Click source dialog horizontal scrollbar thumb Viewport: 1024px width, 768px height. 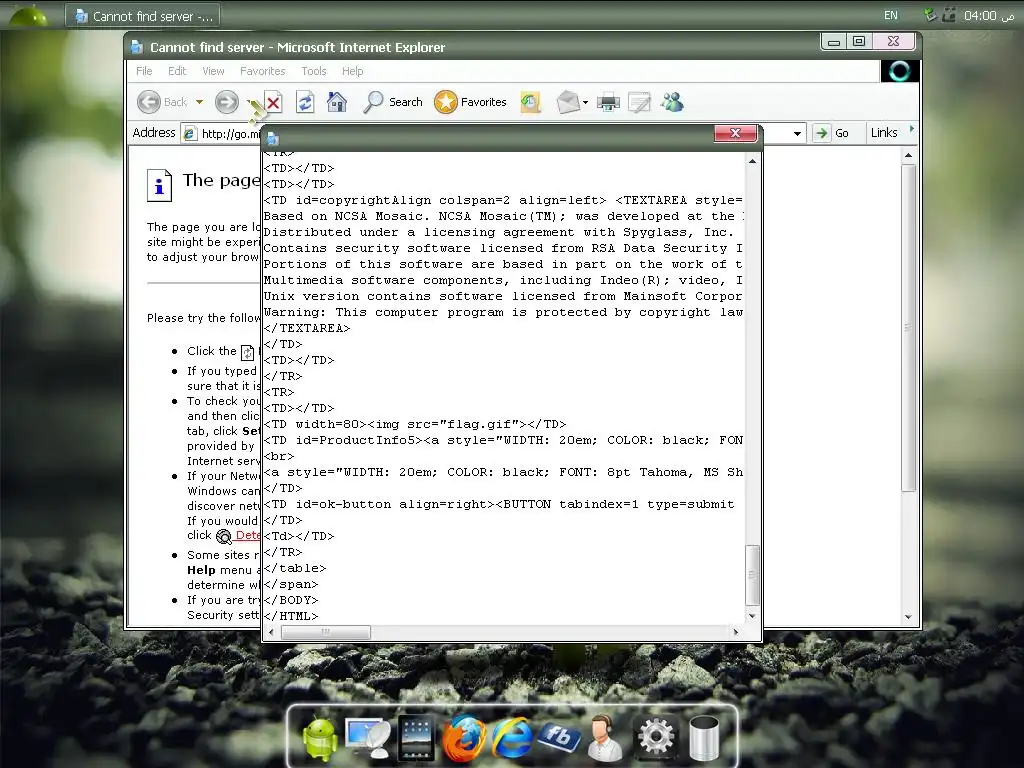[325, 632]
